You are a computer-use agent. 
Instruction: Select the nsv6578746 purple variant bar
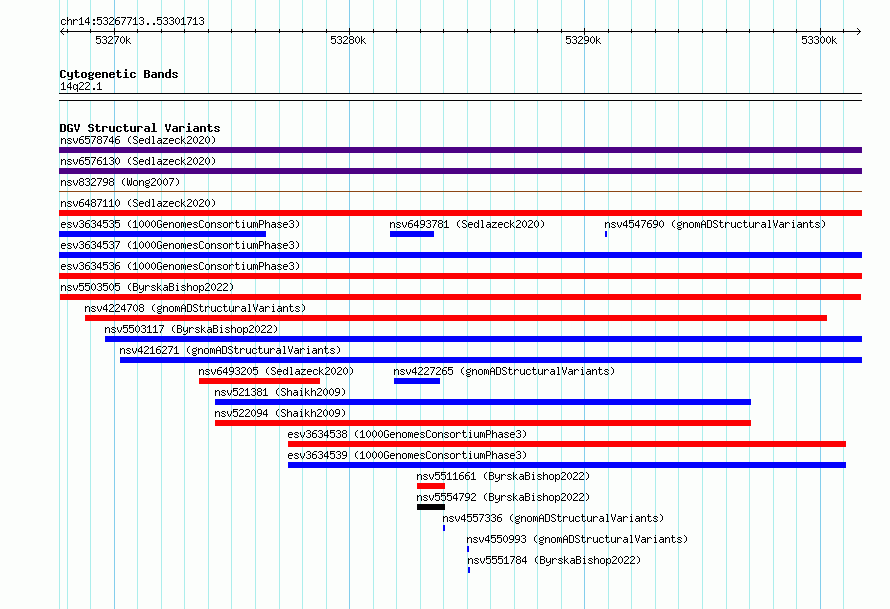pyautogui.click(x=460, y=150)
